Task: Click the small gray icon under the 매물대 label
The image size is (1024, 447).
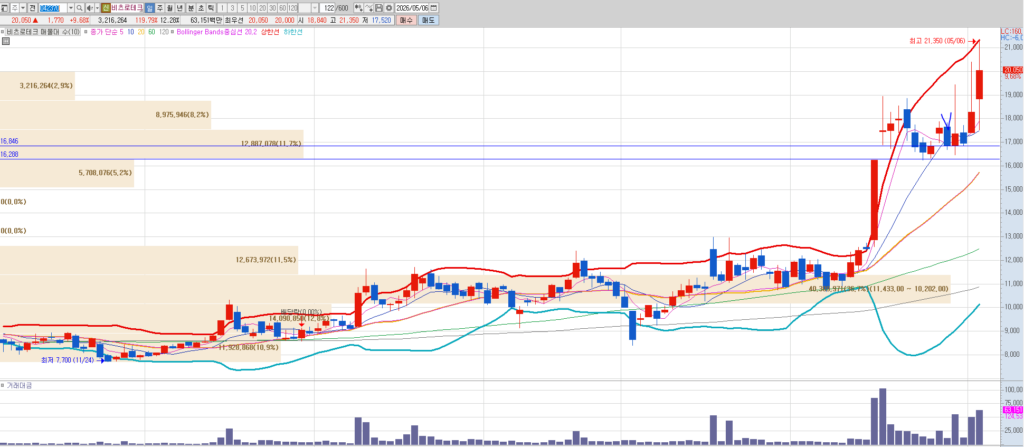Action: tap(5, 41)
